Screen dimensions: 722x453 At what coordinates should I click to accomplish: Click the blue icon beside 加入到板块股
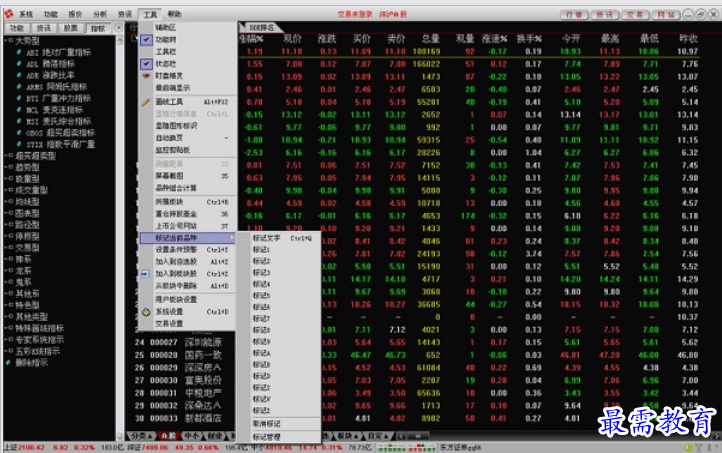145,273
